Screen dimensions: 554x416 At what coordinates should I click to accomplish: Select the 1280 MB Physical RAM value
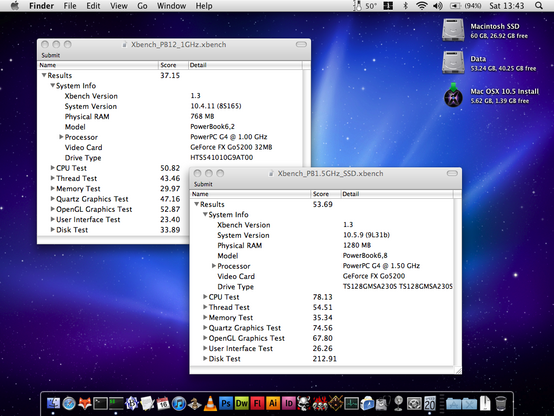(357, 245)
